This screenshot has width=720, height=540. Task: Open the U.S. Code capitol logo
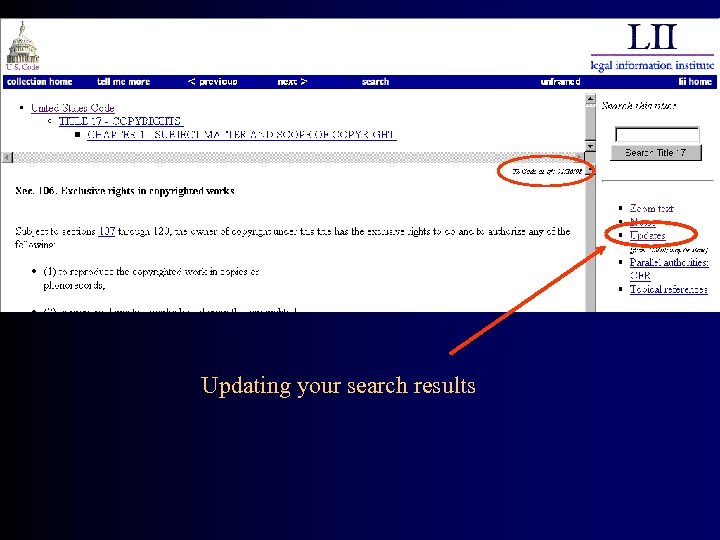pyautogui.click(x=22, y=46)
